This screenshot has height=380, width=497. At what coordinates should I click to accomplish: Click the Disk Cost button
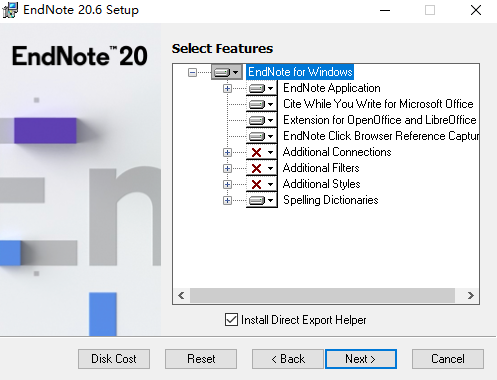[x=114, y=359]
